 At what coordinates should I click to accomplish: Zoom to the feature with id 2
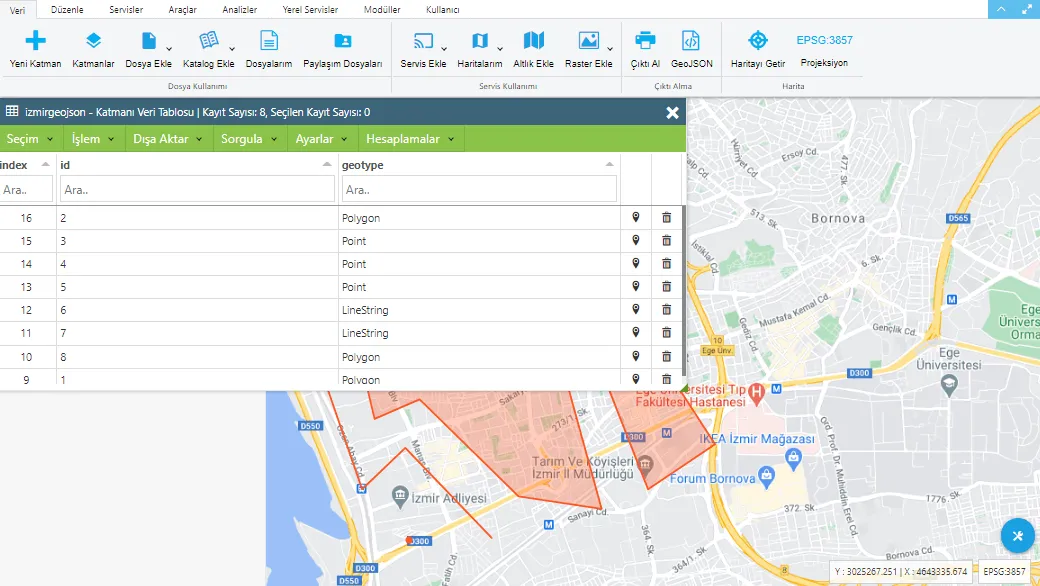[635, 217]
